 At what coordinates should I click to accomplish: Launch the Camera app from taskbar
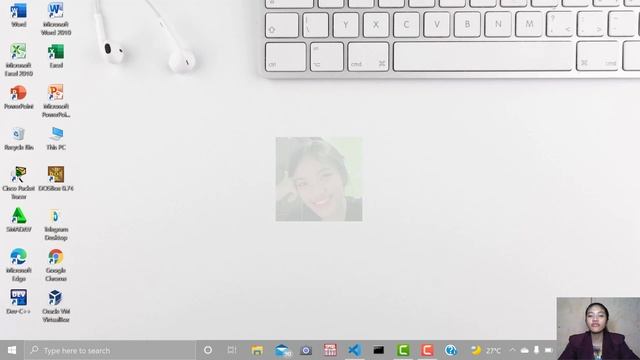(306, 350)
